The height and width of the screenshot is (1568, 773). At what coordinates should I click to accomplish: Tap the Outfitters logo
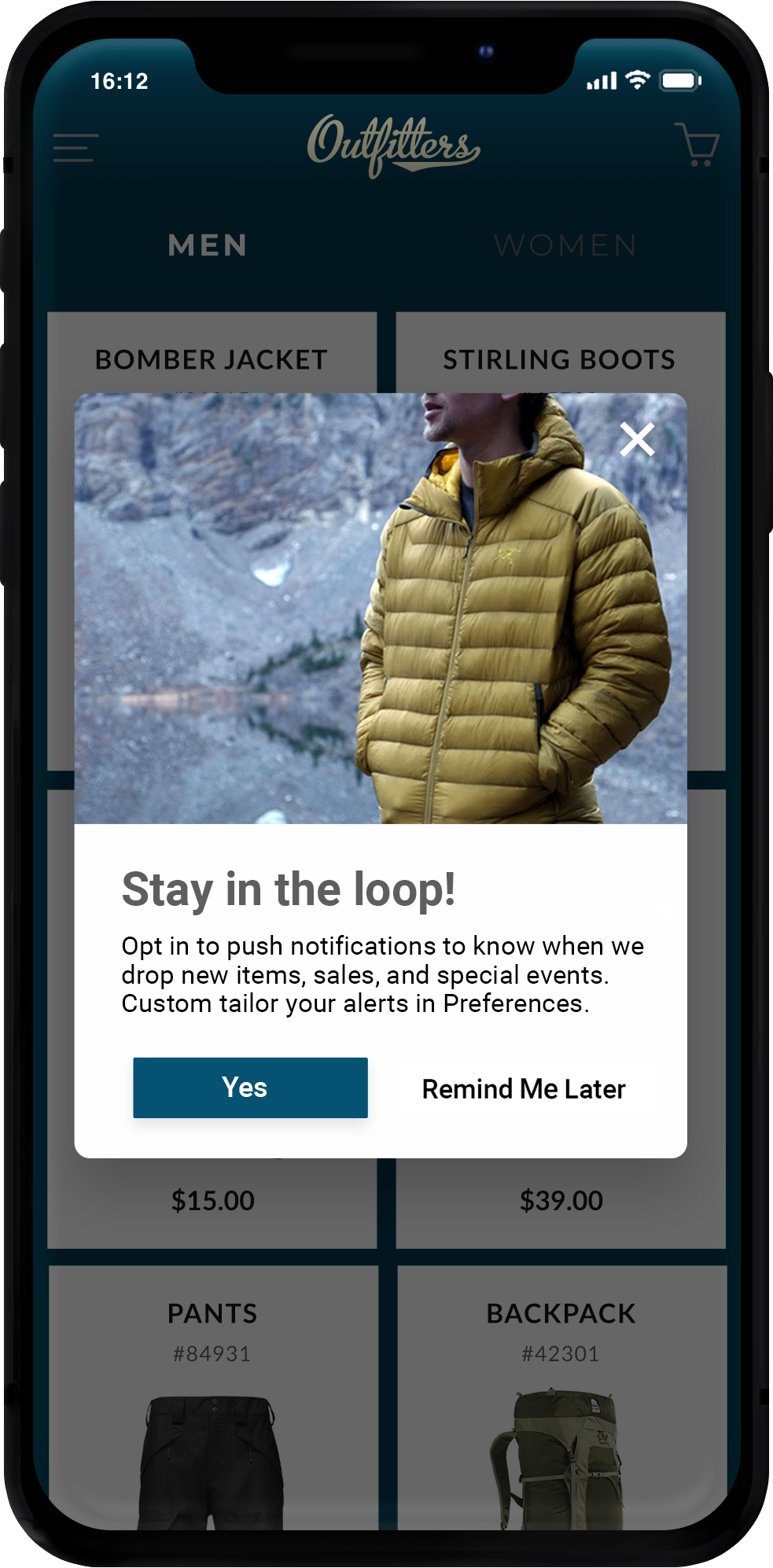[393, 145]
